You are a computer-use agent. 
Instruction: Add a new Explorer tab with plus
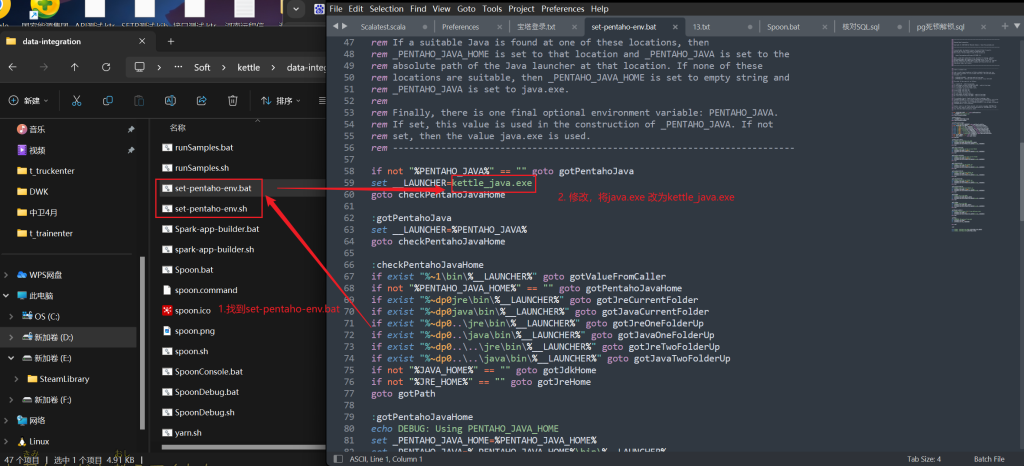coord(170,41)
